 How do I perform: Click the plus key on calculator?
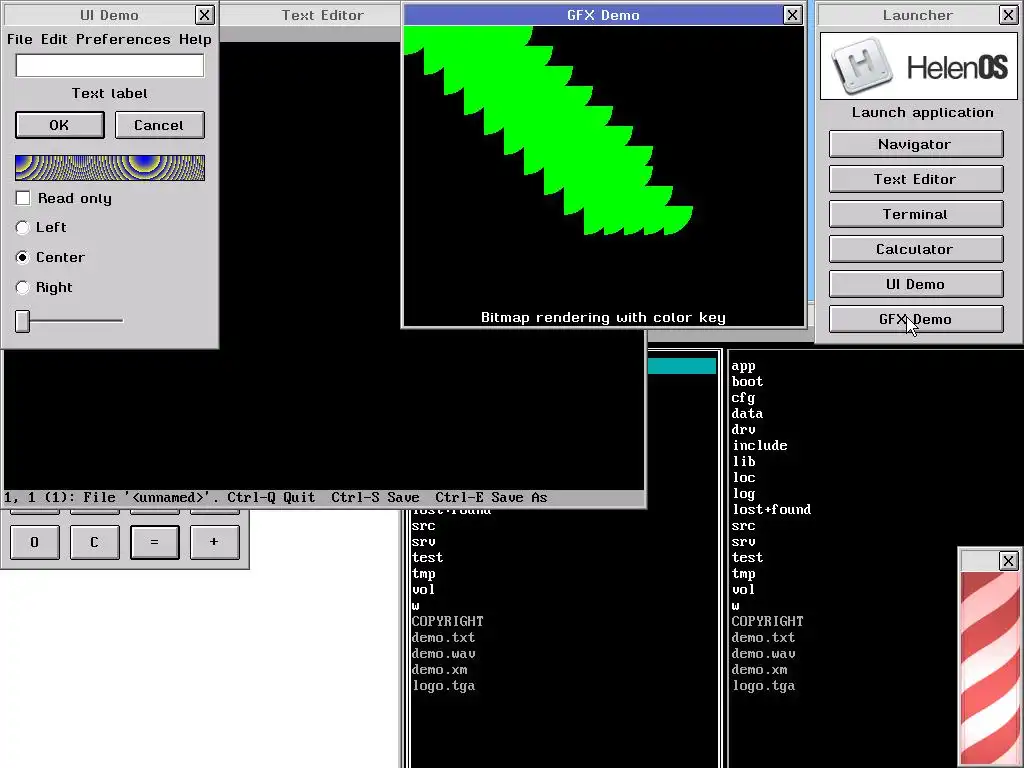pos(215,542)
